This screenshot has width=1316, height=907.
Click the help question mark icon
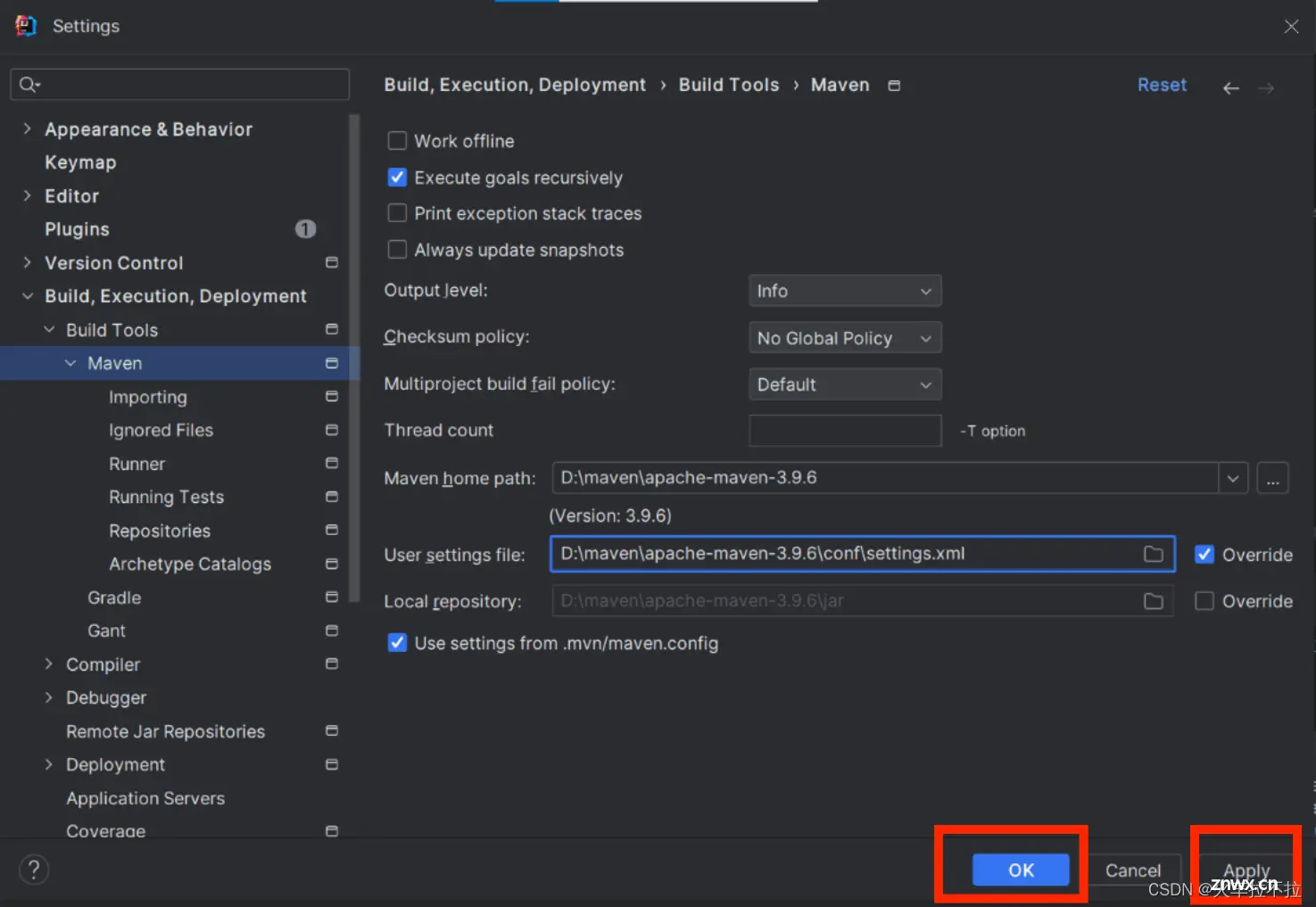point(34,870)
